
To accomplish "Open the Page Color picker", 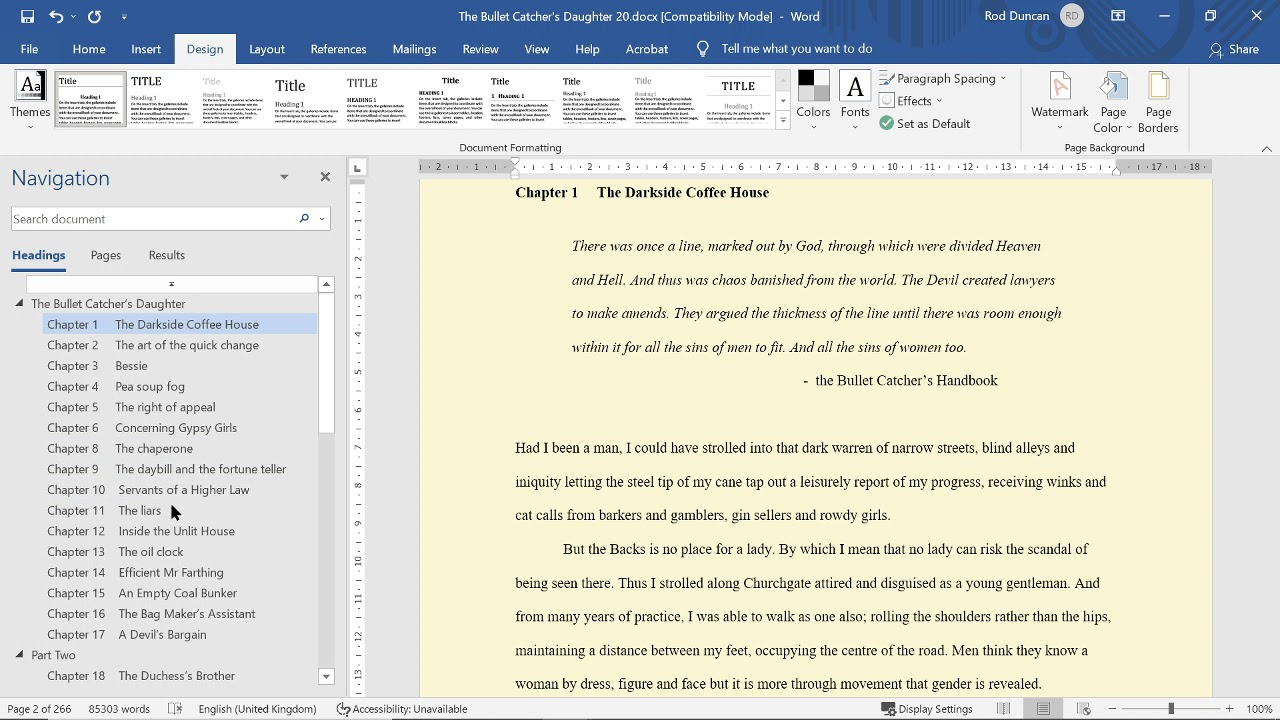I will (1113, 102).
